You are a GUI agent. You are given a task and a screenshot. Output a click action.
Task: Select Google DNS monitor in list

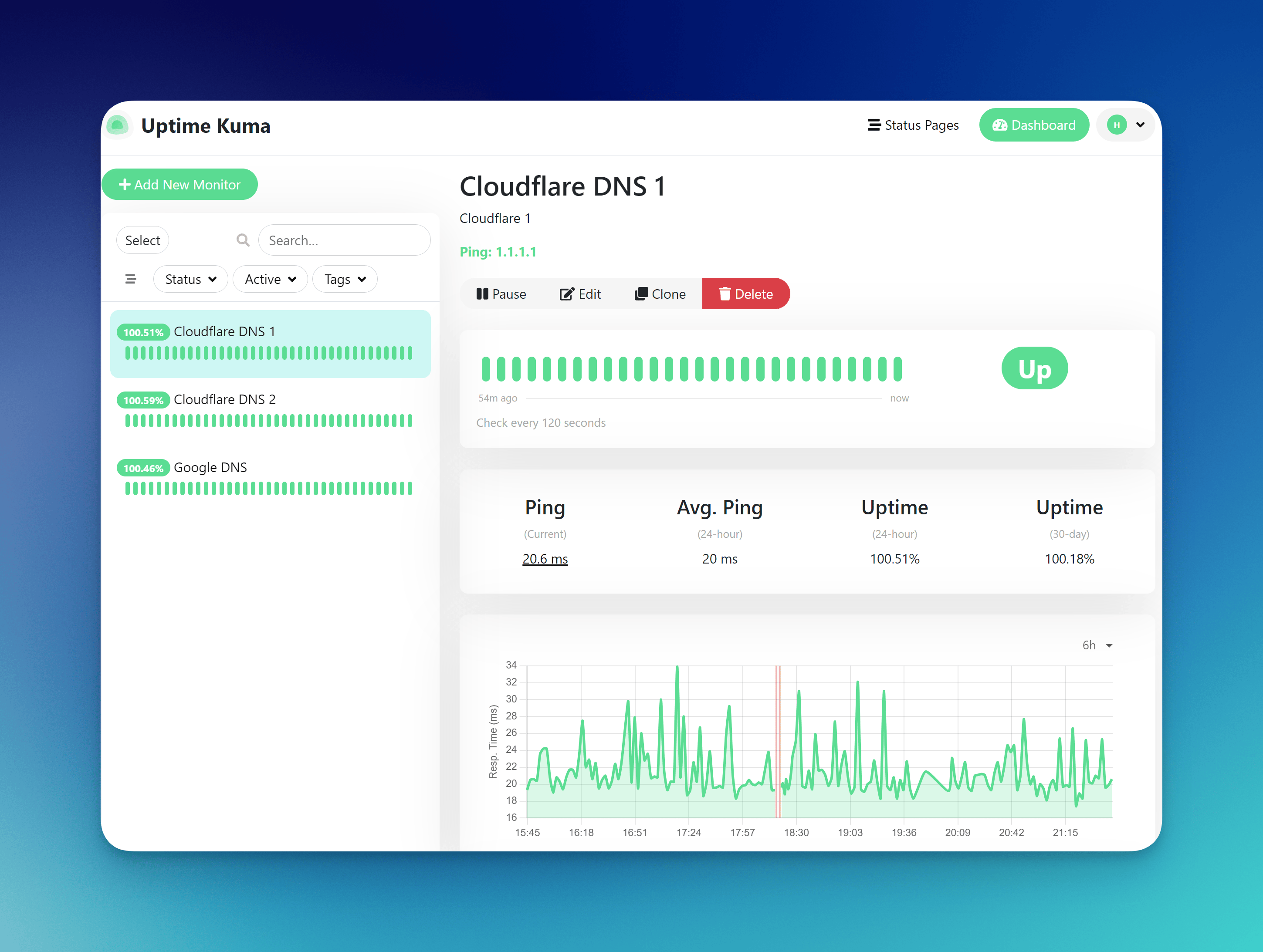[x=210, y=467]
